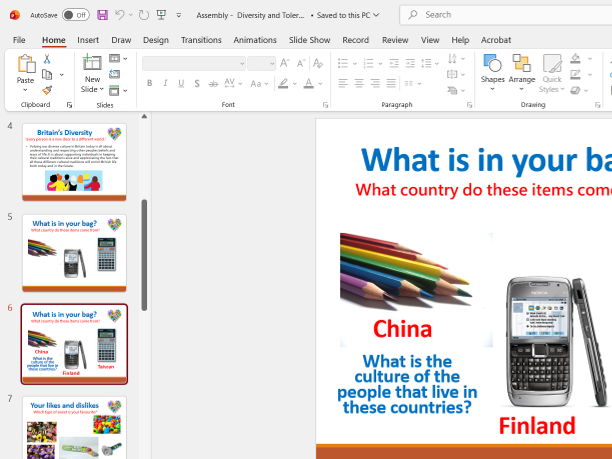Open Bullets dropdown arrow

tap(355, 63)
